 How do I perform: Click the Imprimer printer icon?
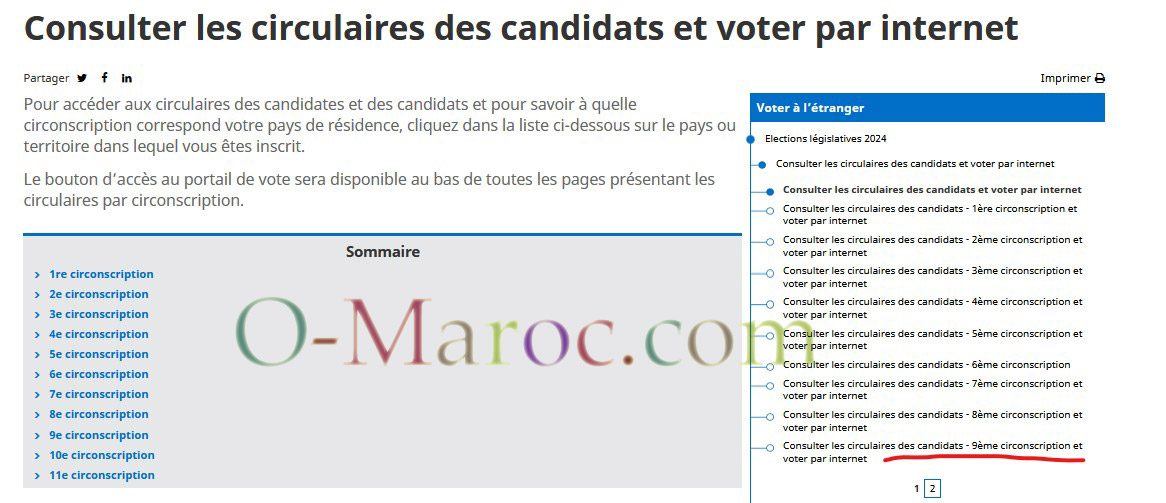pyautogui.click(x=1099, y=78)
